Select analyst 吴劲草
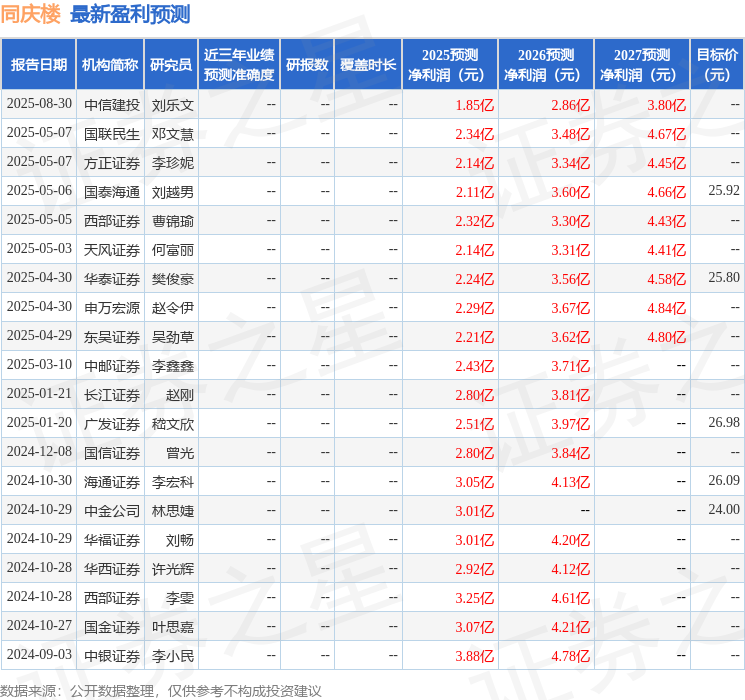Screen dimensions: 745x700 click(173, 337)
